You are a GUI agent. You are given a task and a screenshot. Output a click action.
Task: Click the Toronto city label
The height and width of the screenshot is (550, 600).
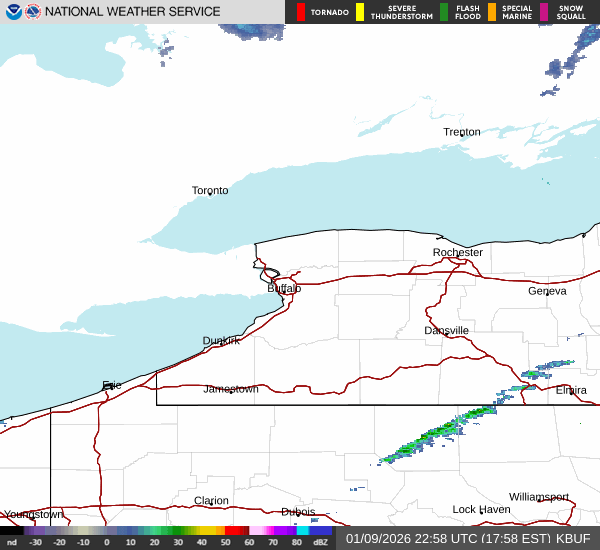coord(210,190)
